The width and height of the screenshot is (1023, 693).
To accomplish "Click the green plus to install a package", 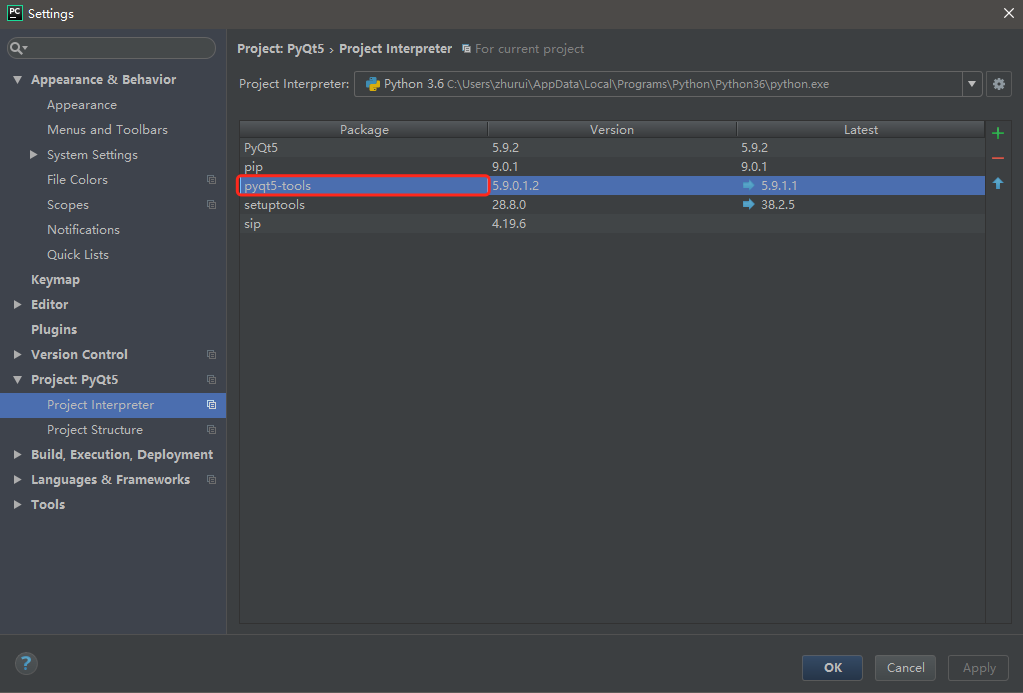I will click(997, 132).
